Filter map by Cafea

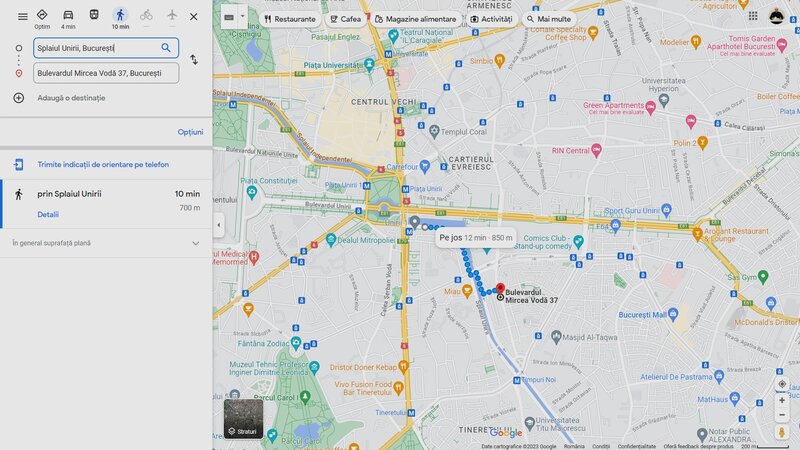tap(345, 19)
